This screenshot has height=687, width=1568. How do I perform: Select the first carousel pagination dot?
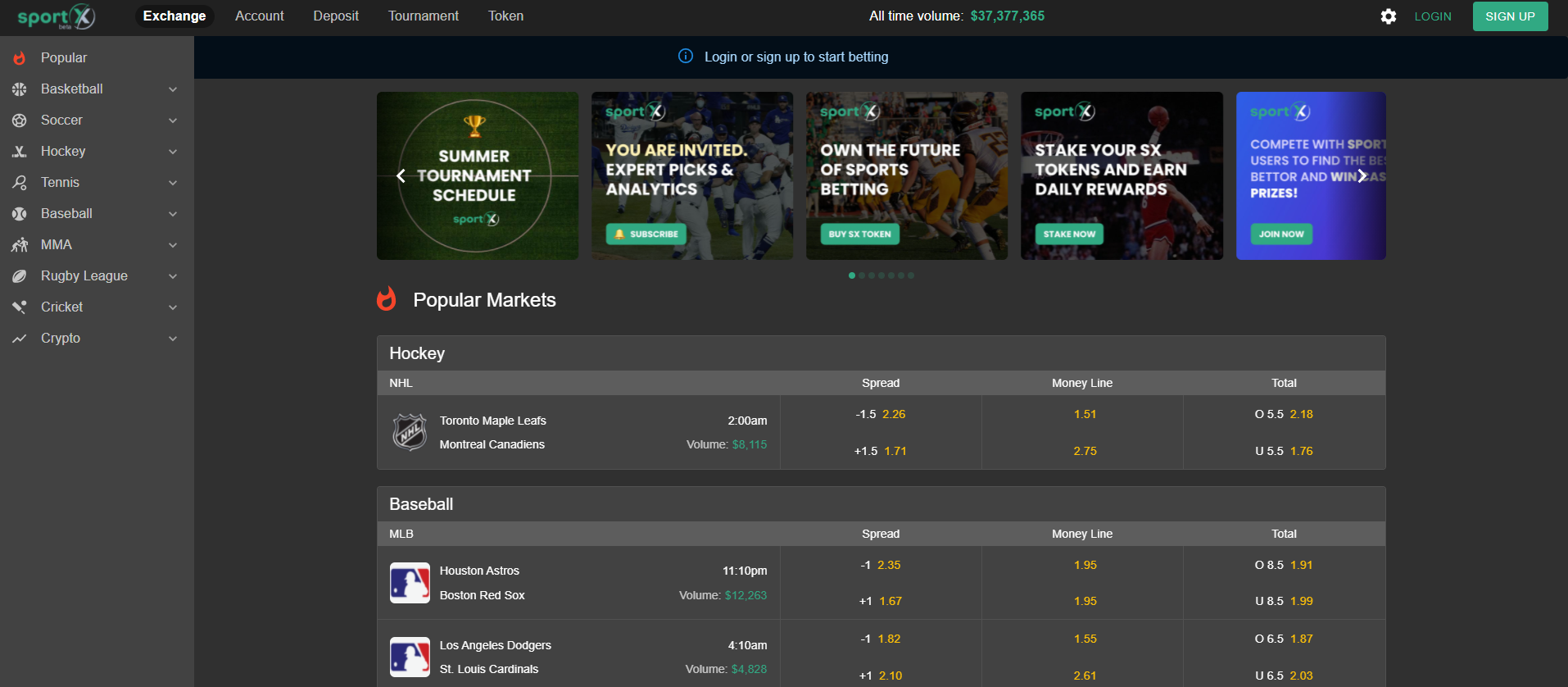coord(852,275)
